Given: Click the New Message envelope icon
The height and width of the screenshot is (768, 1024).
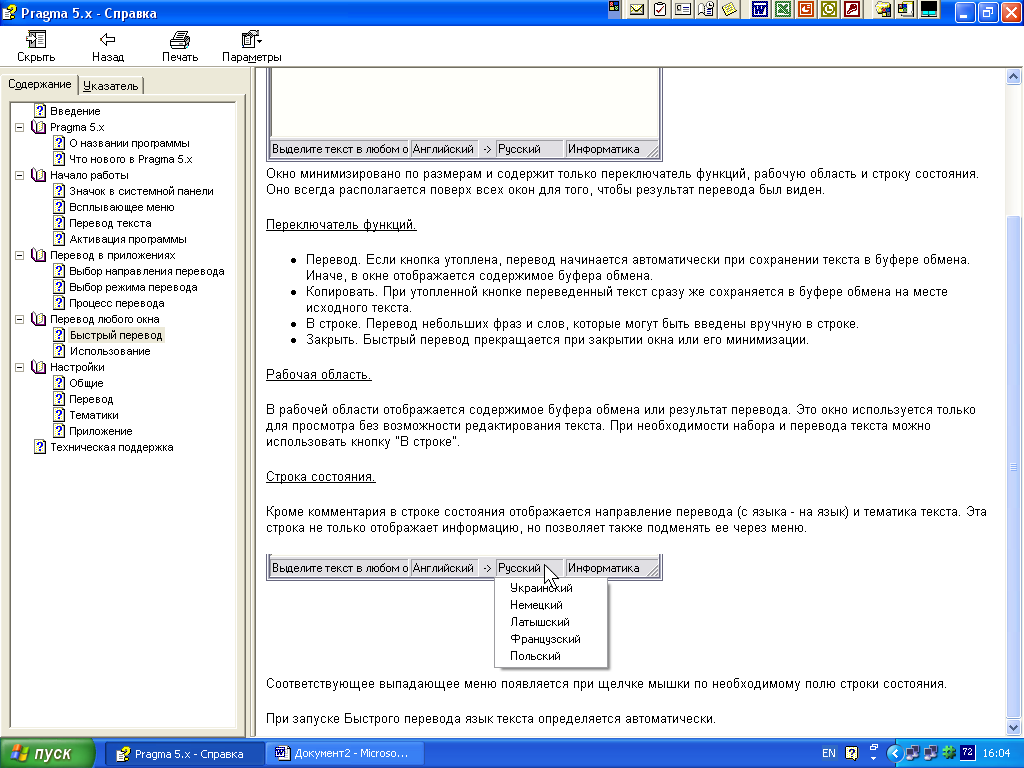Looking at the screenshot, I should click(637, 10).
